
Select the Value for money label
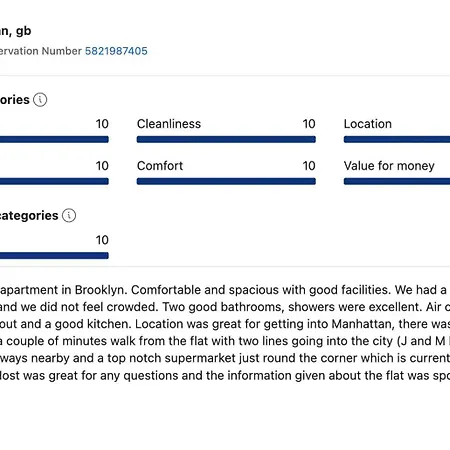coord(389,166)
